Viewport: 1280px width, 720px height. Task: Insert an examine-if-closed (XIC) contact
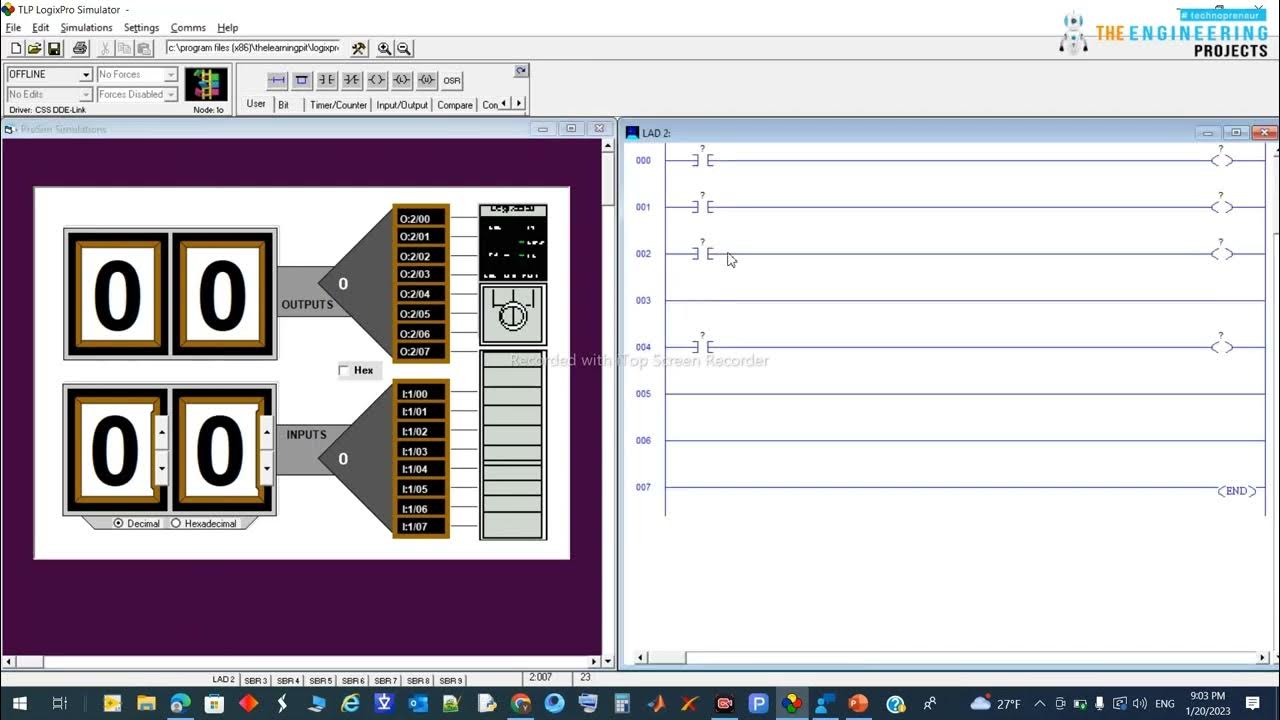[x=327, y=80]
